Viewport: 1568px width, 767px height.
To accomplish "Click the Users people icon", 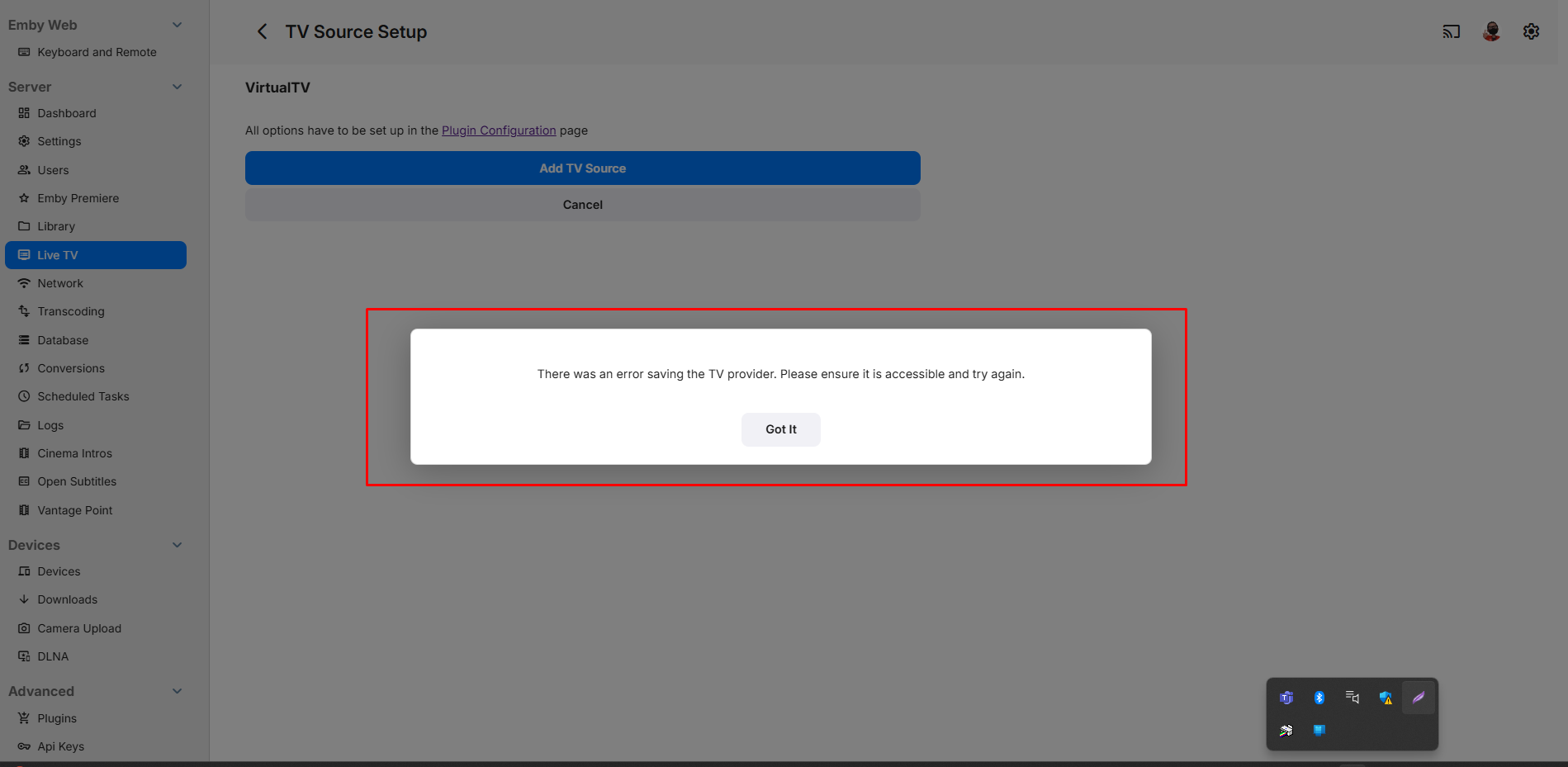I will (x=24, y=170).
